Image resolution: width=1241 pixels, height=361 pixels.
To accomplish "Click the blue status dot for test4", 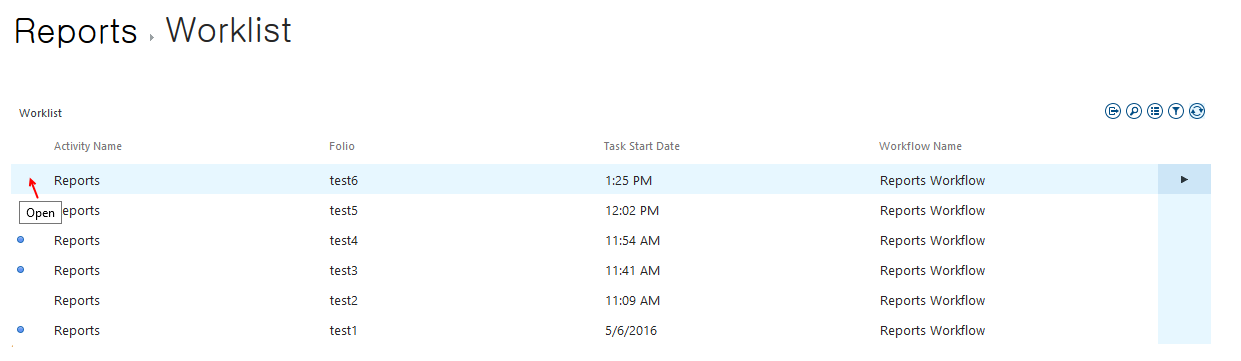I will [21, 239].
